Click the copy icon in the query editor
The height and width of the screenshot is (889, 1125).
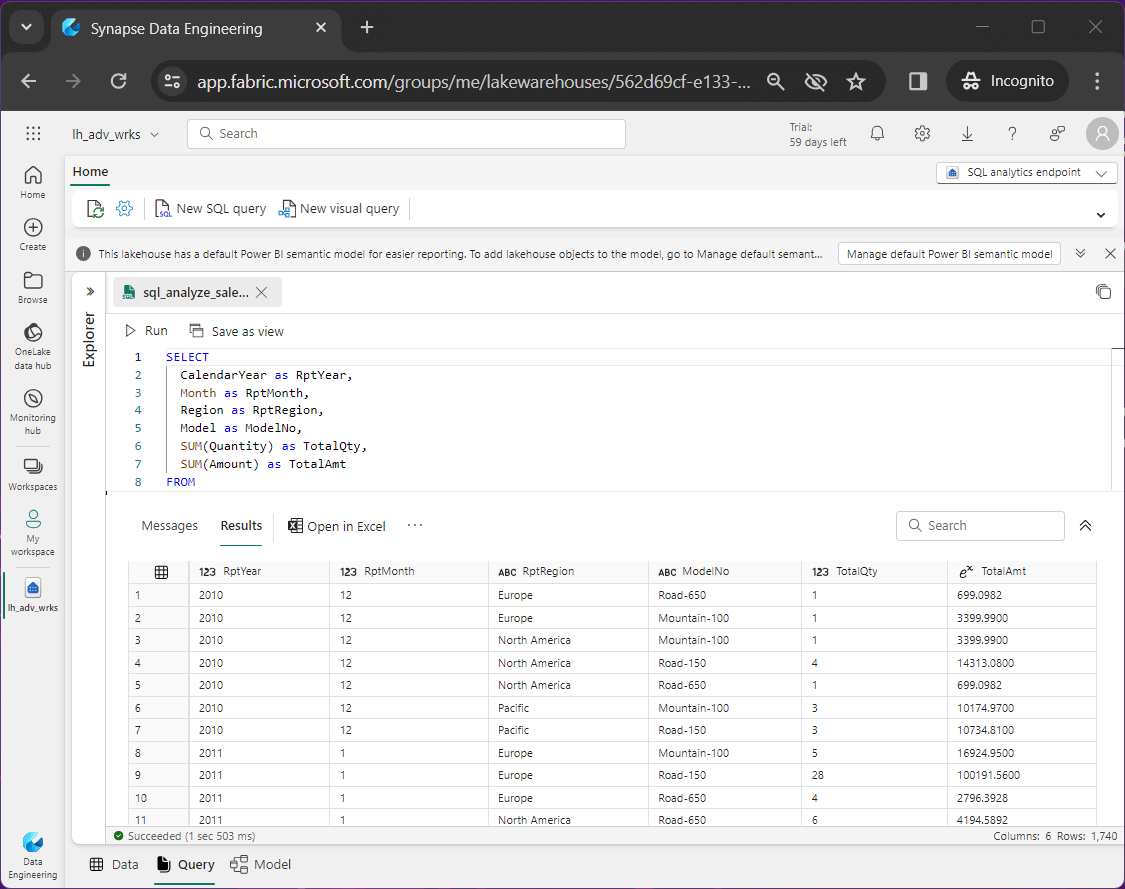[x=1103, y=292]
